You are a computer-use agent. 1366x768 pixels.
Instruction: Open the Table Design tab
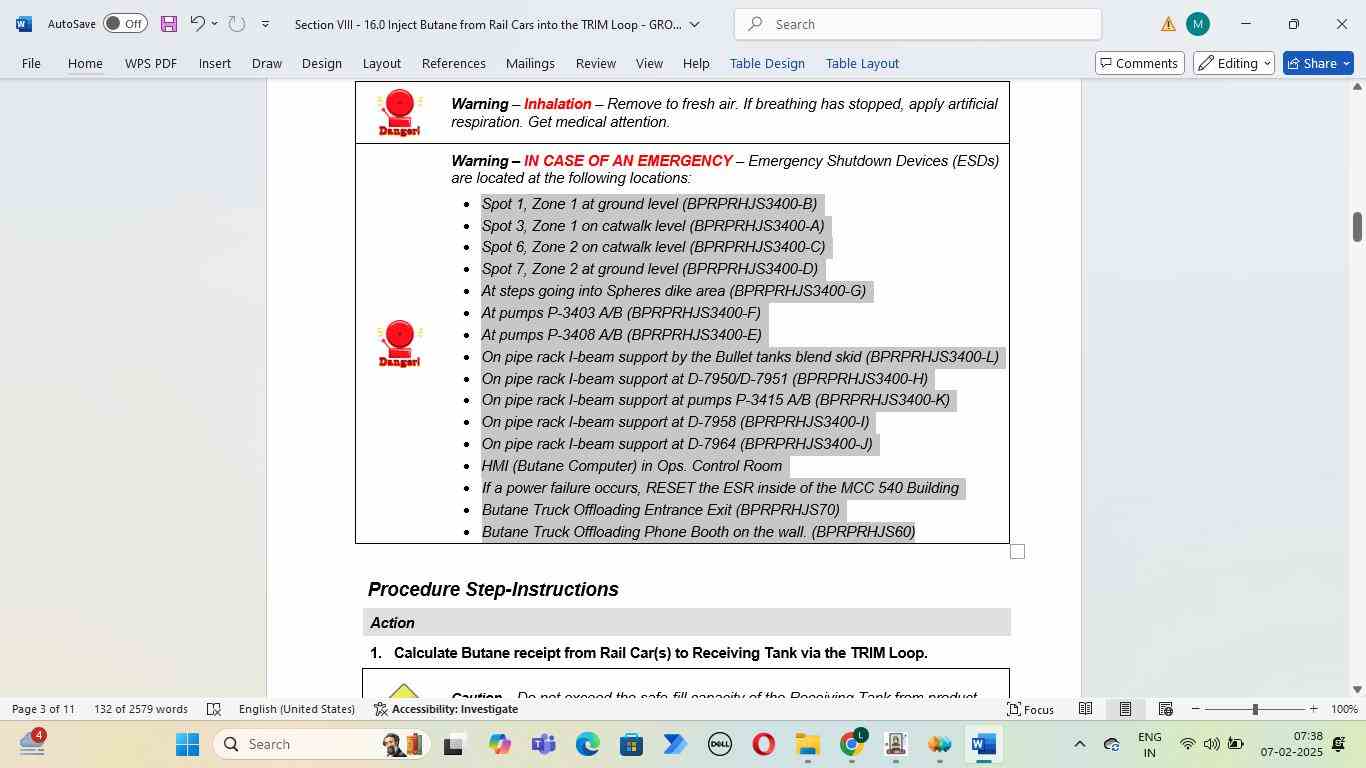coord(767,63)
